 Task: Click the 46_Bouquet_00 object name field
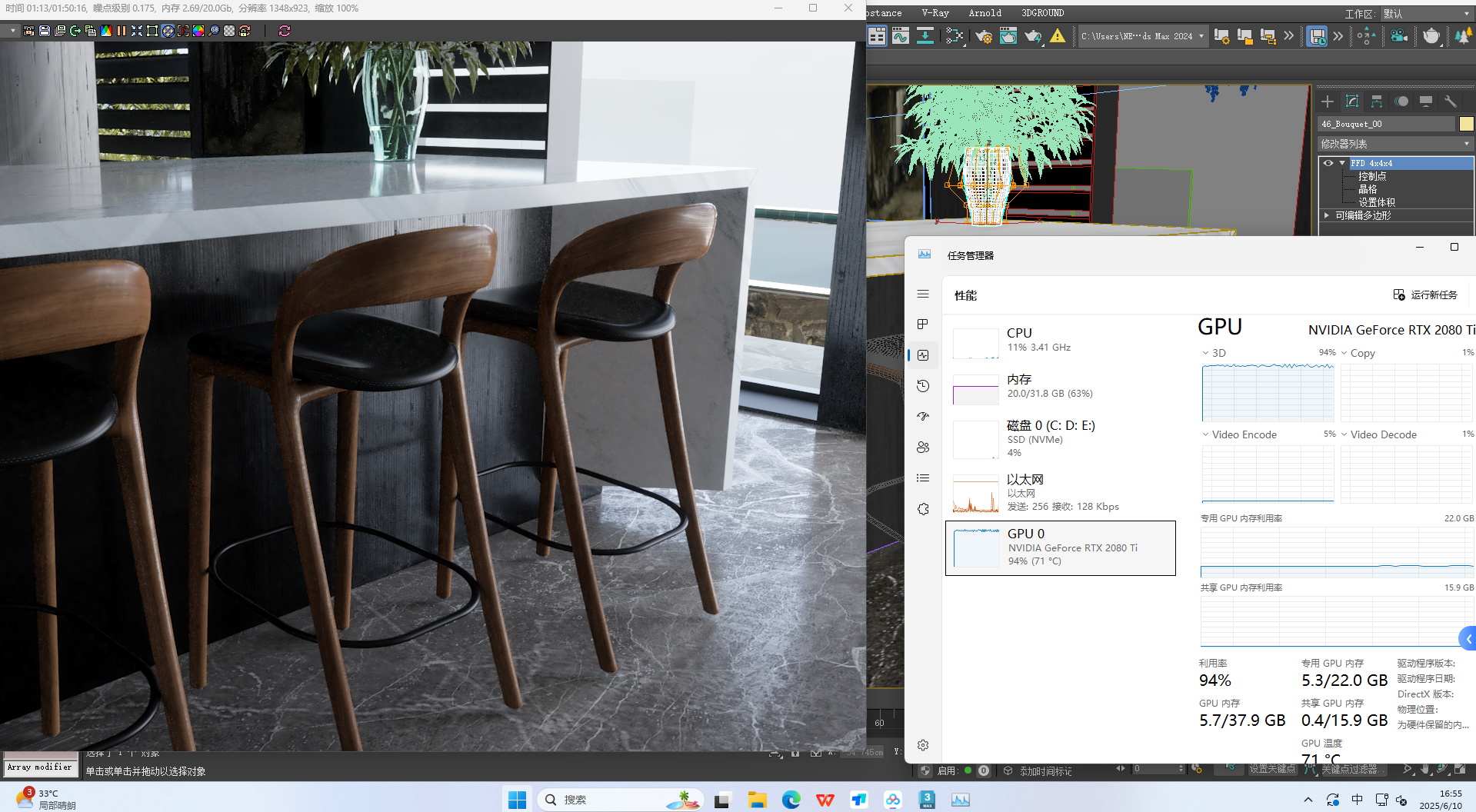(1387, 124)
